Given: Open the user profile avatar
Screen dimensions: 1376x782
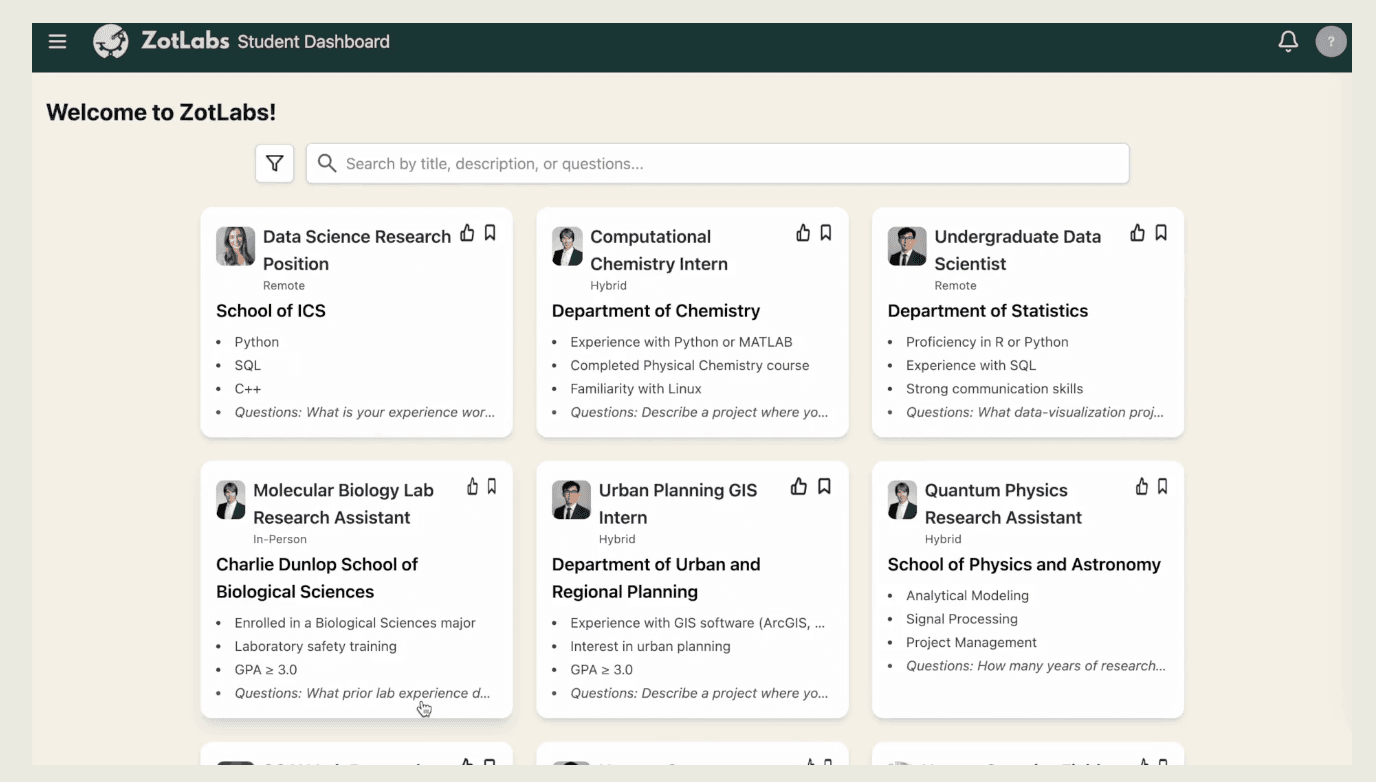Looking at the screenshot, I should 1331,42.
